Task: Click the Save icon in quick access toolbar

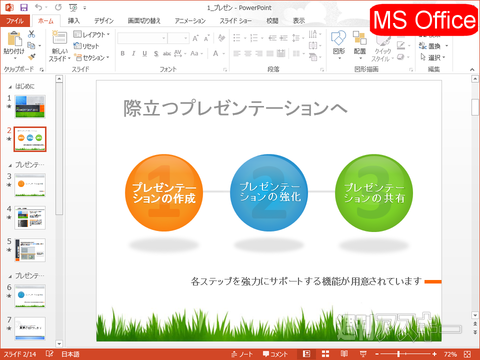Action: point(23,7)
